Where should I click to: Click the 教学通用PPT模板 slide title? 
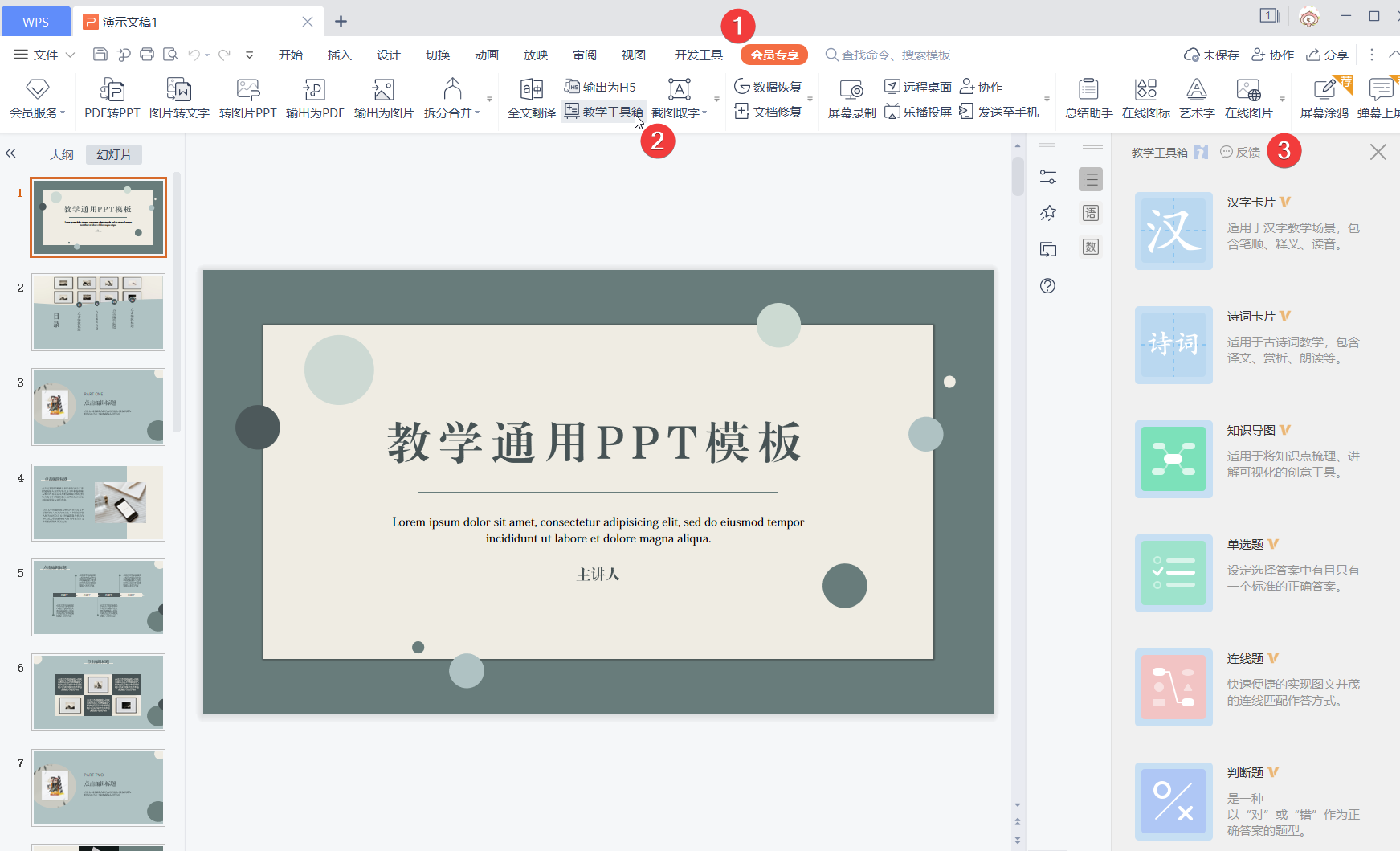[595, 442]
